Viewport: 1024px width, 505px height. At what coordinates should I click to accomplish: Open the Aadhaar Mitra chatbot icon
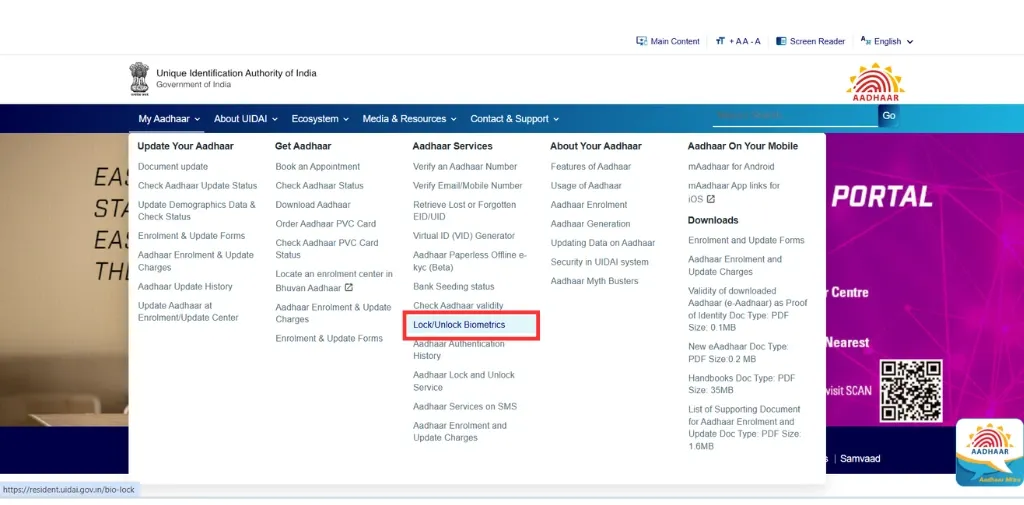point(989,453)
